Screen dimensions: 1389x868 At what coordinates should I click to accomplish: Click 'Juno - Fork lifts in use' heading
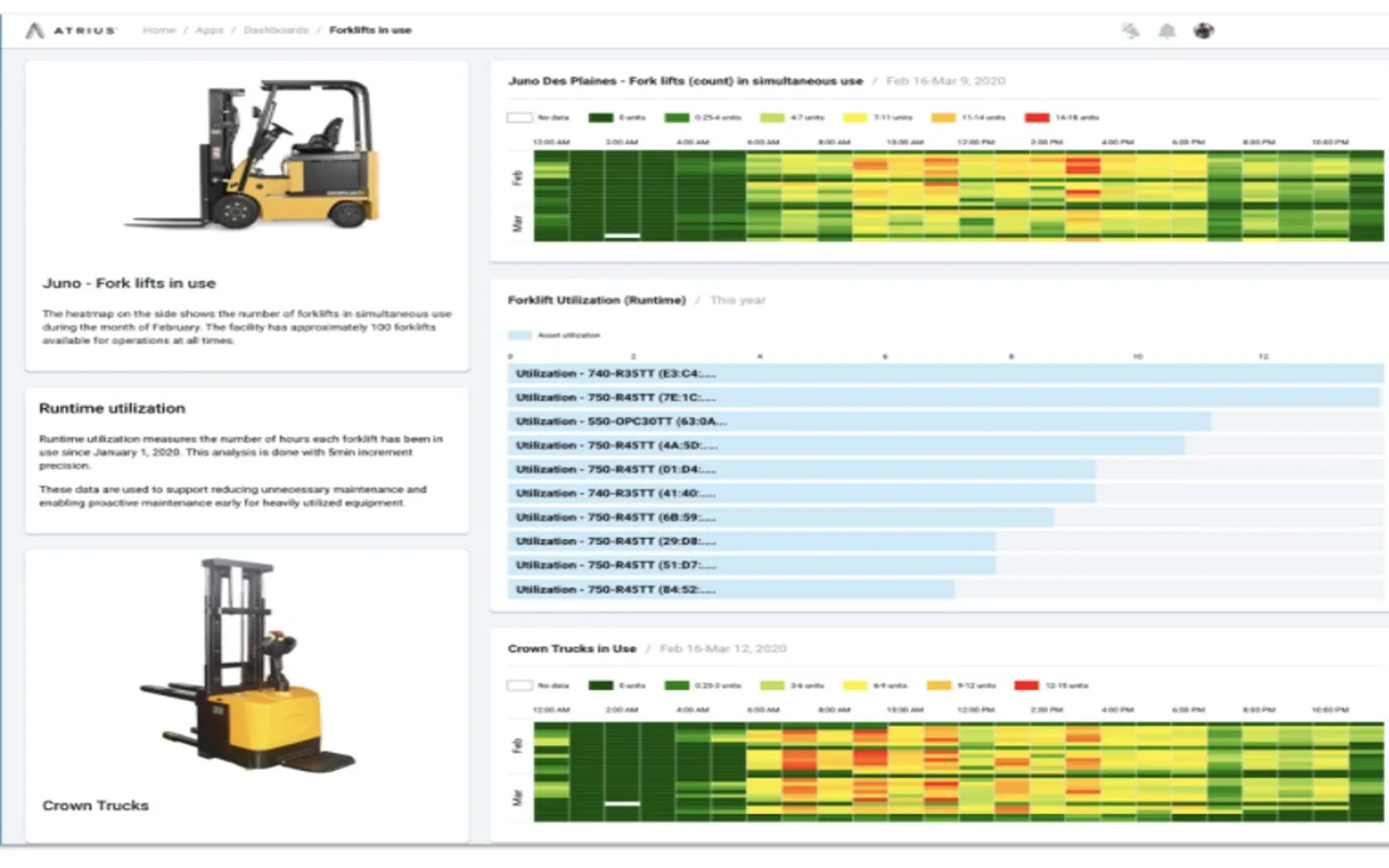click(129, 283)
